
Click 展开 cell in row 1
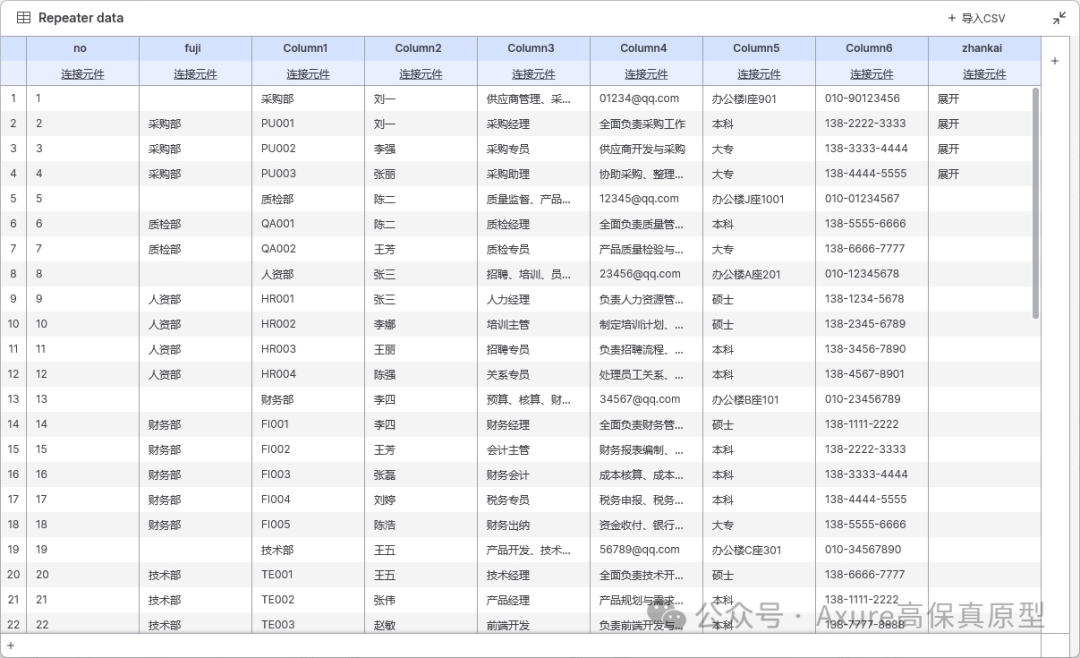pos(984,99)
